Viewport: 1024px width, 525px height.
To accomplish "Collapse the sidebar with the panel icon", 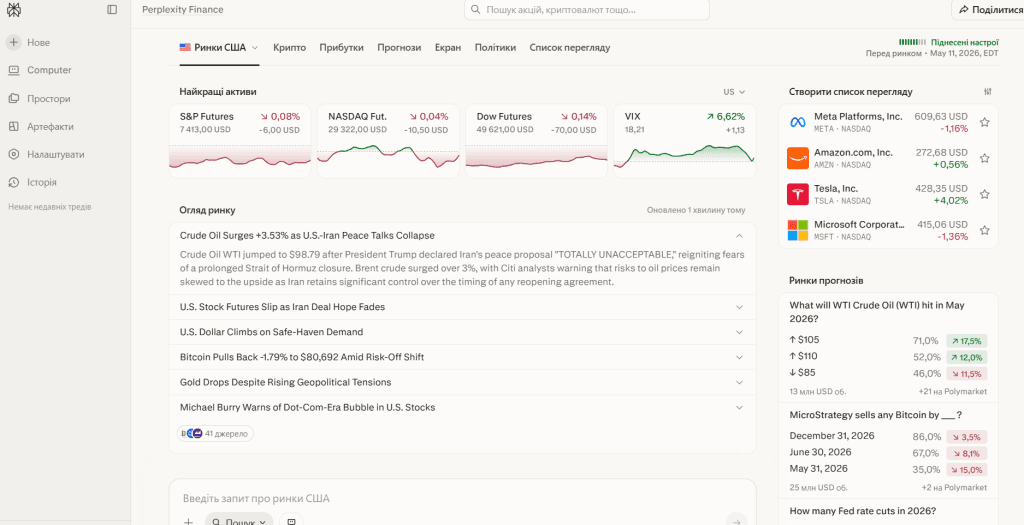I will (112, 10).
